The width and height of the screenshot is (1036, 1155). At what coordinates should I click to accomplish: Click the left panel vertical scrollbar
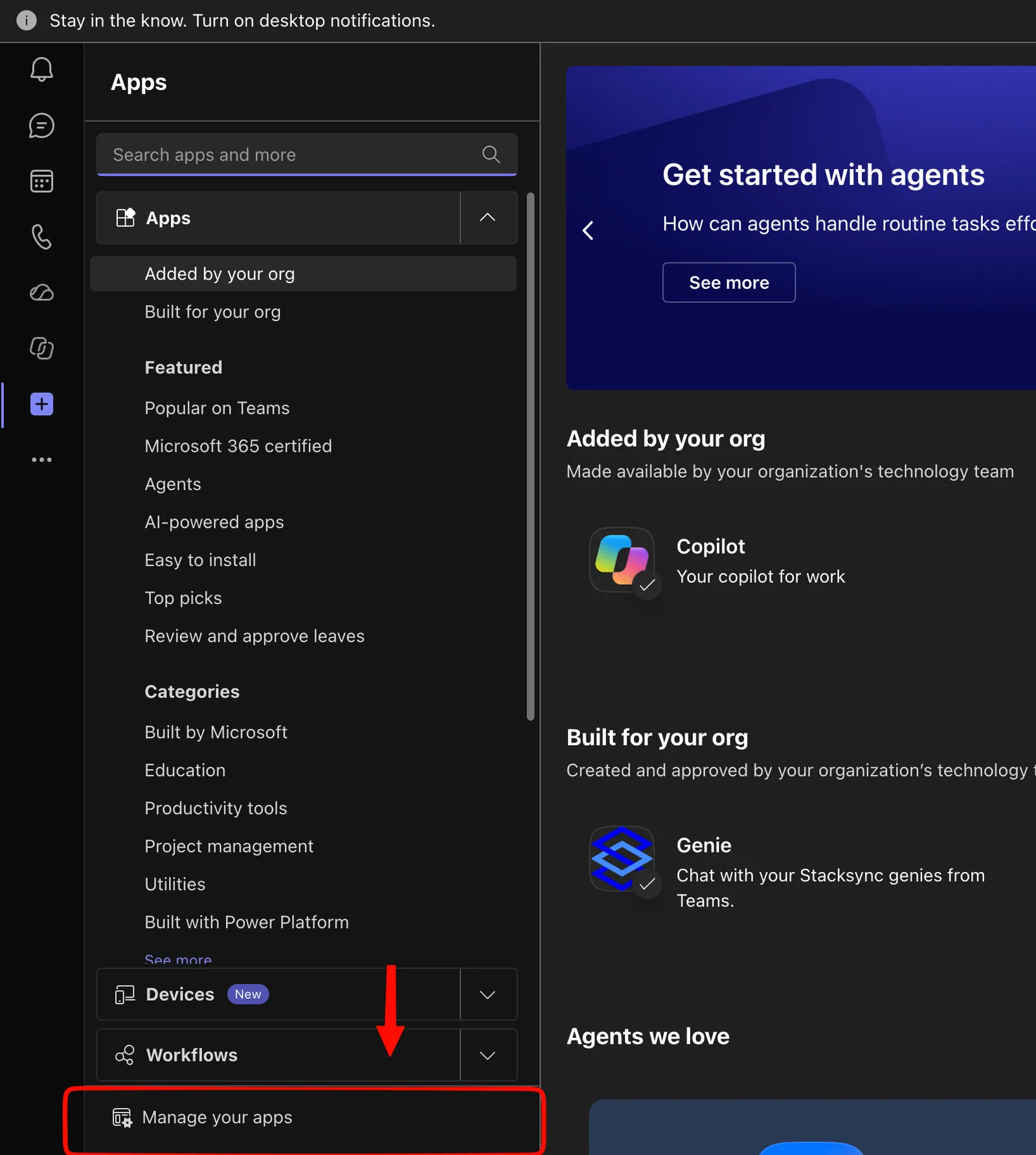coord(531,456)
